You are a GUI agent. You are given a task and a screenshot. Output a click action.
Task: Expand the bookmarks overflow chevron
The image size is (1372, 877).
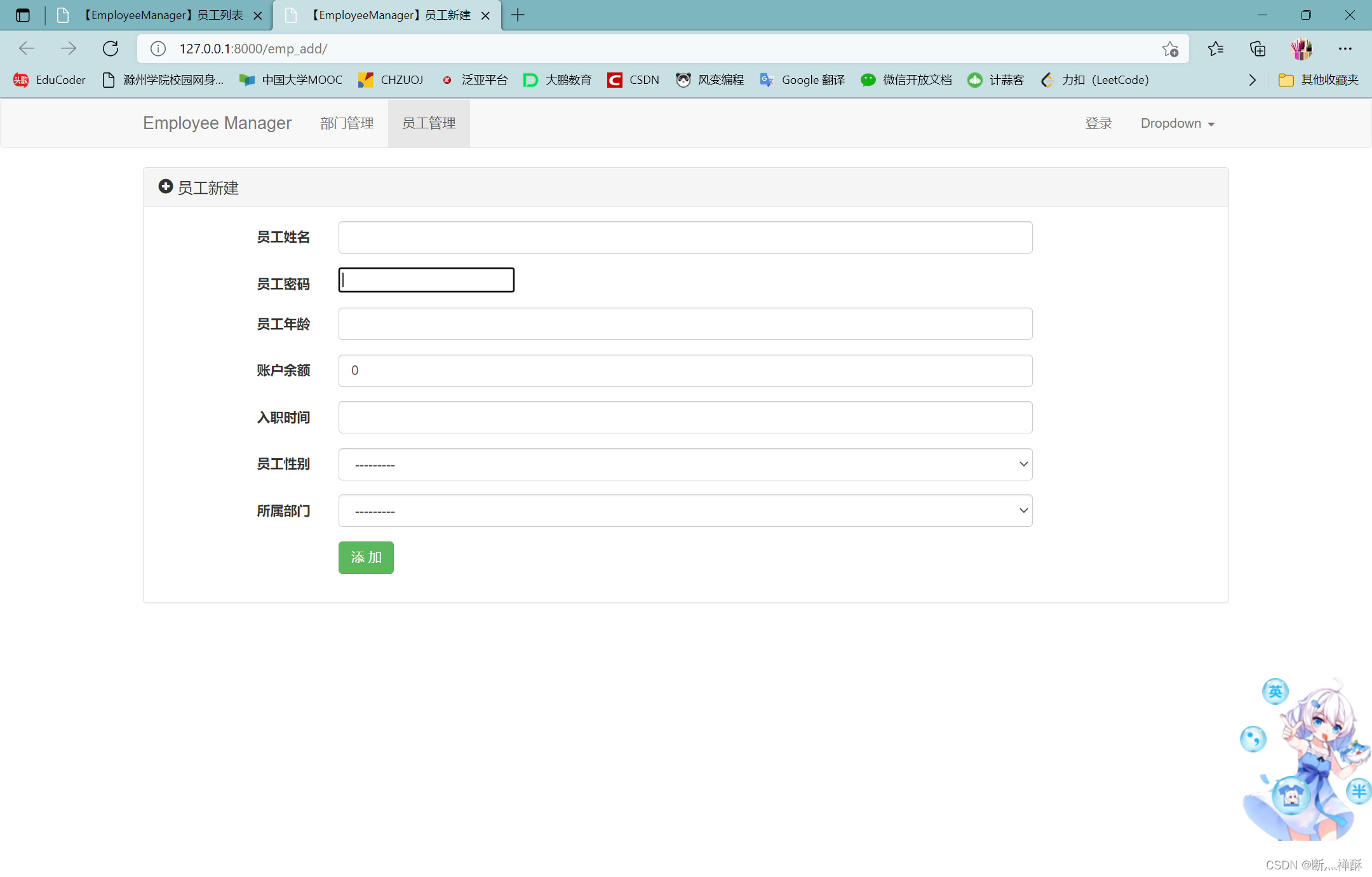pos(1252,79)
